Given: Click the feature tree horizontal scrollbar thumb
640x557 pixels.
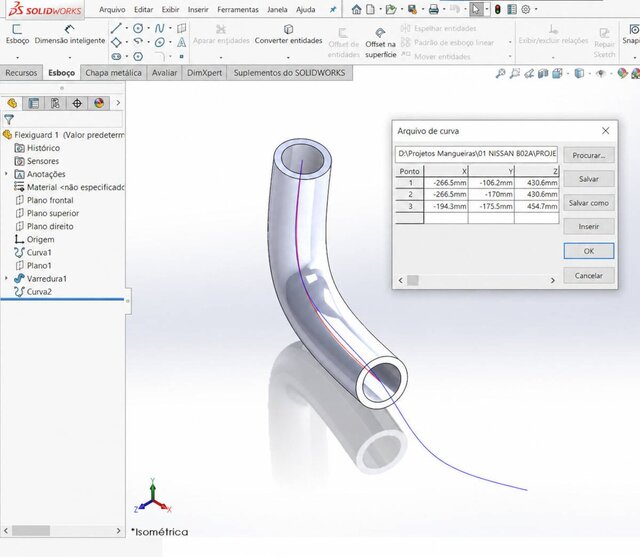Looking at the screenshot, I should click(x=31, y=531).
